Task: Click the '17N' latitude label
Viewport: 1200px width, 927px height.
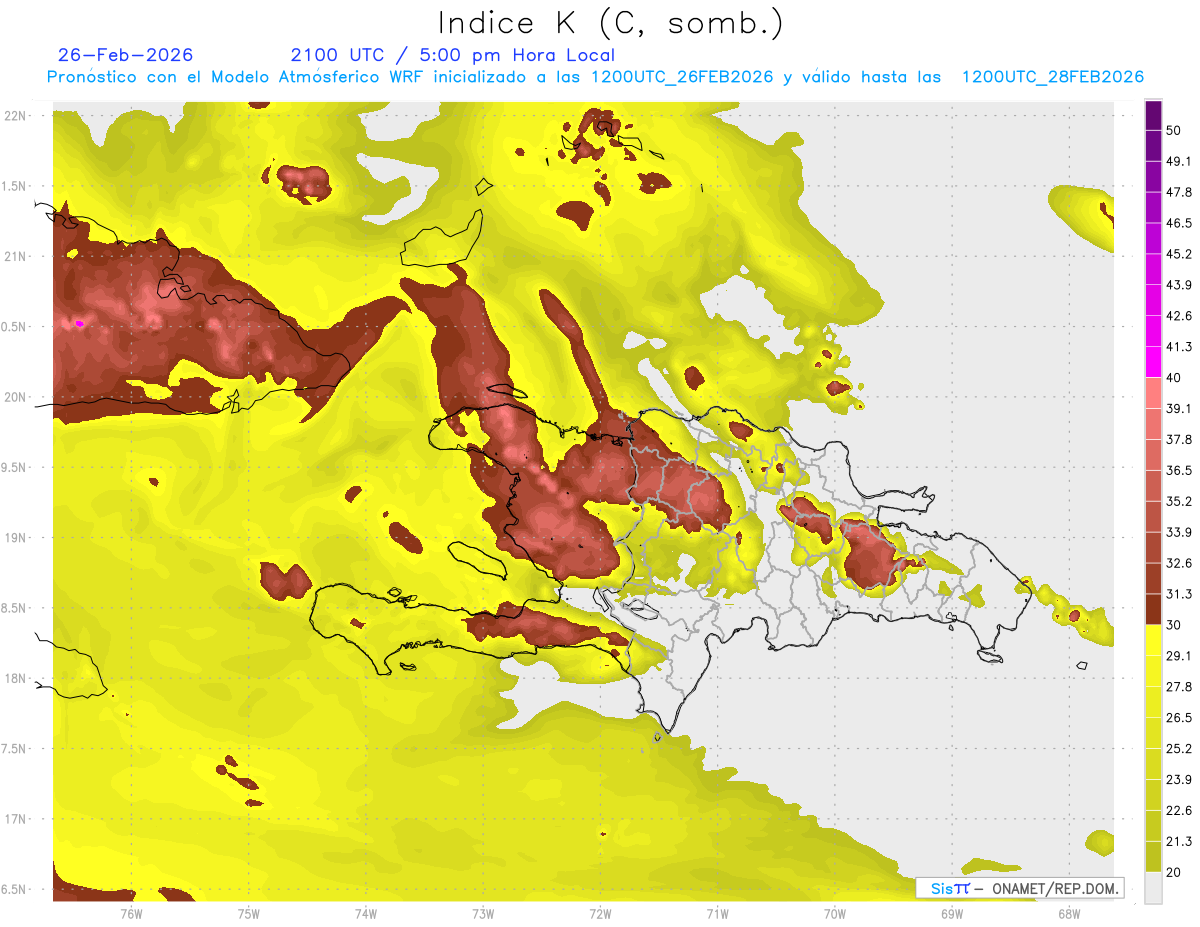Action: 16,819
